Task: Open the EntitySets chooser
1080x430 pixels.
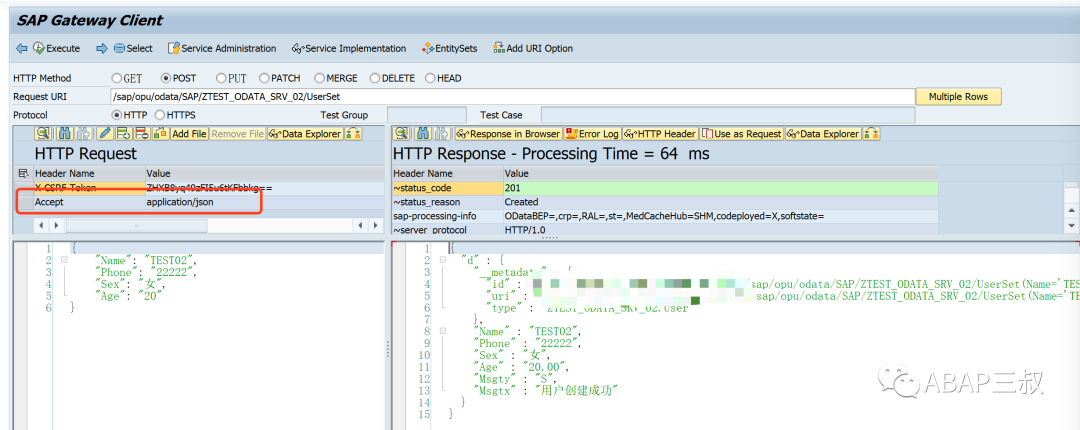Action: pos(450,48)
